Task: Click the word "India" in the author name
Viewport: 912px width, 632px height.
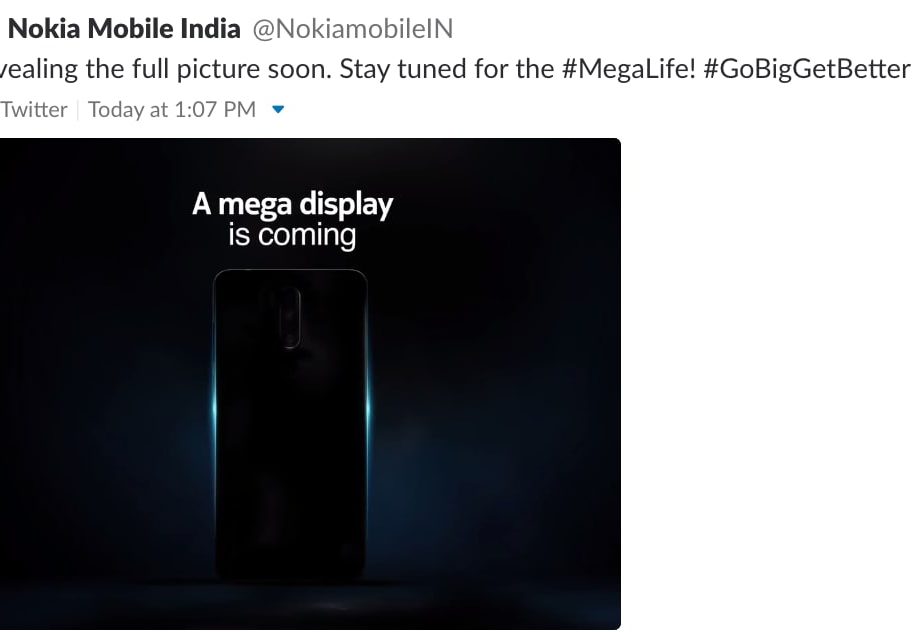Action: click(211, 29)
